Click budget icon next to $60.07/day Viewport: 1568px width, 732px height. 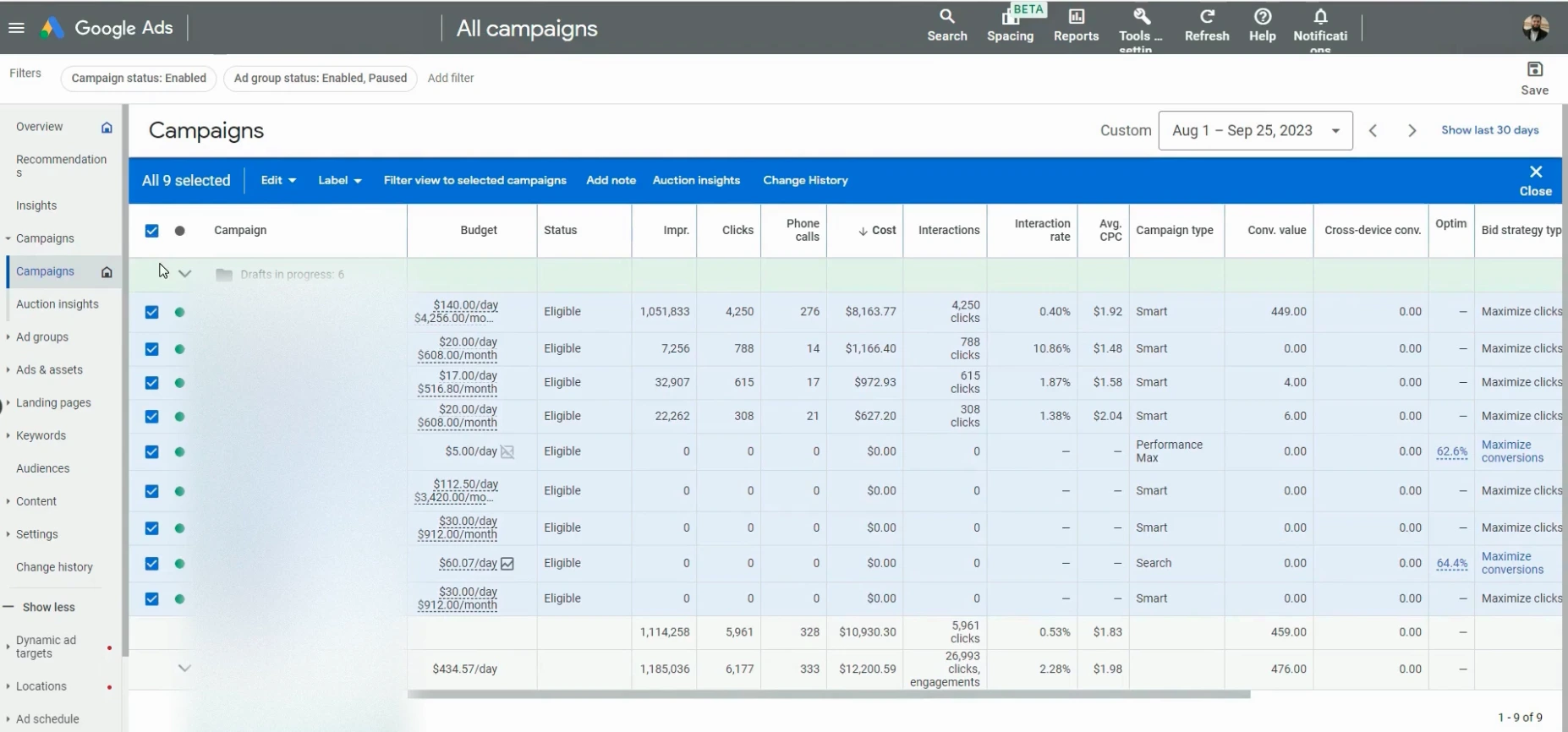click(507, 563)
